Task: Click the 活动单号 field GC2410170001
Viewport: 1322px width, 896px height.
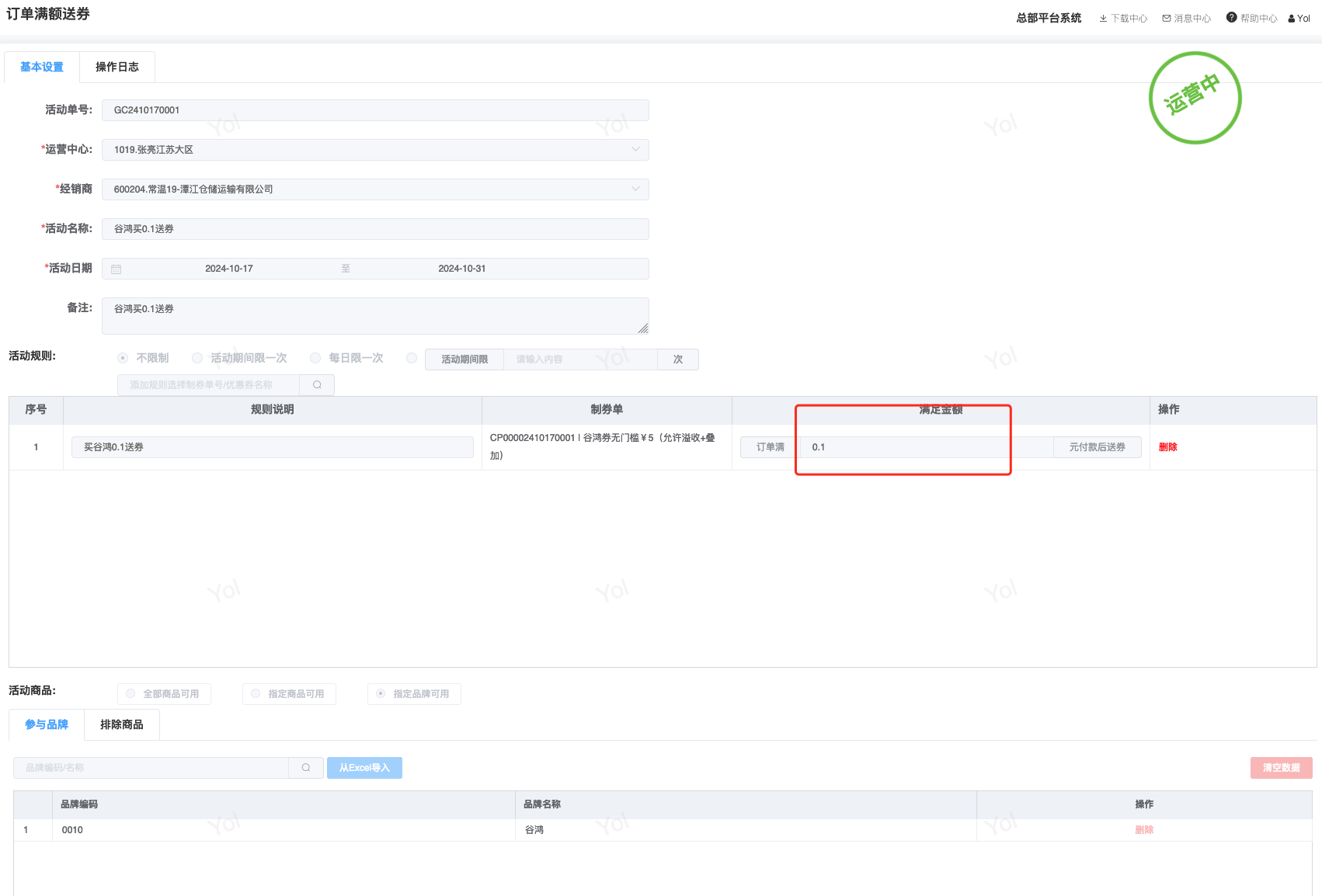Action: point(375,110)
